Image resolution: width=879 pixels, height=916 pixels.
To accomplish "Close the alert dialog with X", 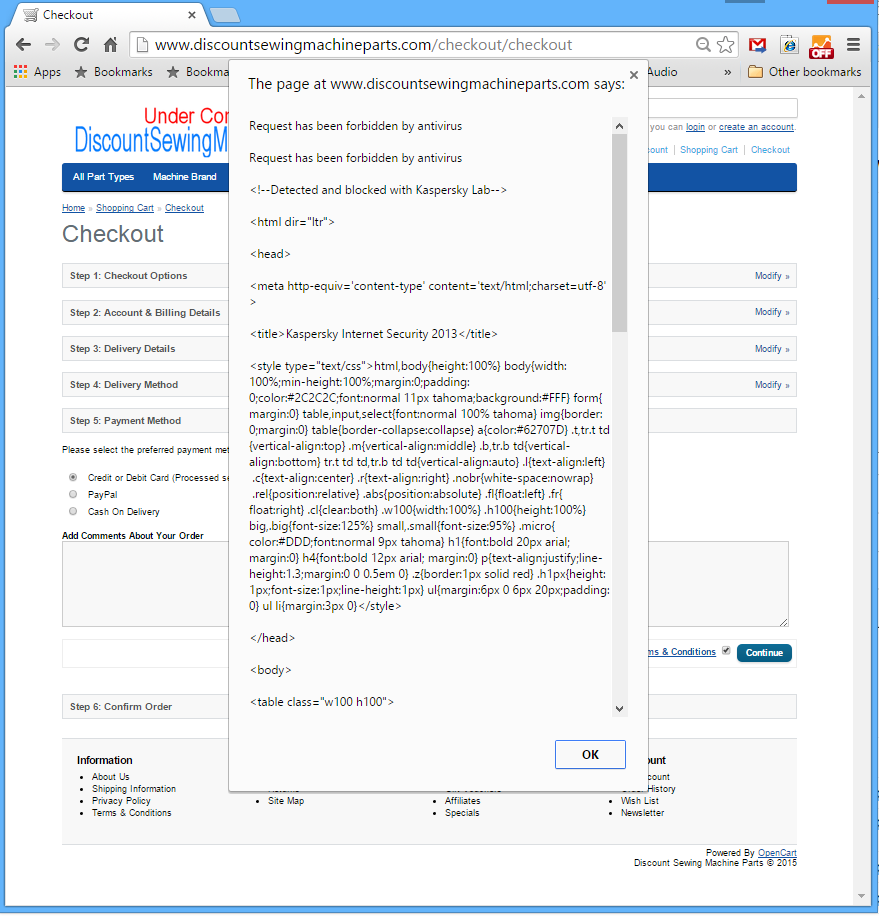I will (634, 75).
